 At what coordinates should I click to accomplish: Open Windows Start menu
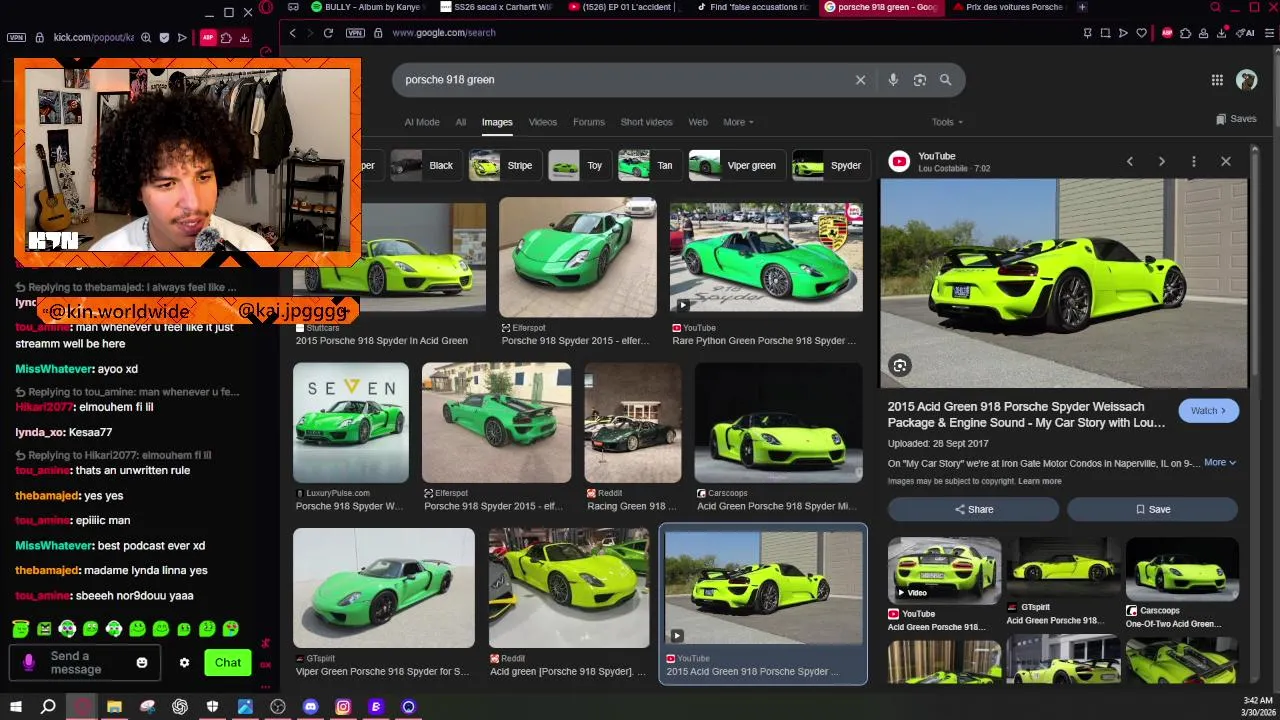pos(16,707)
